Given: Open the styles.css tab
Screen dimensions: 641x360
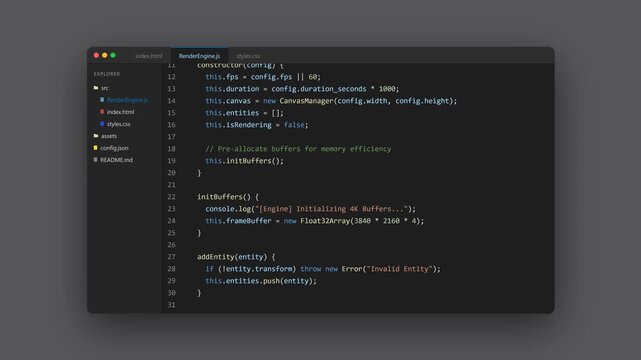Looking at the screenshot, I should click(x=248, y=56).
